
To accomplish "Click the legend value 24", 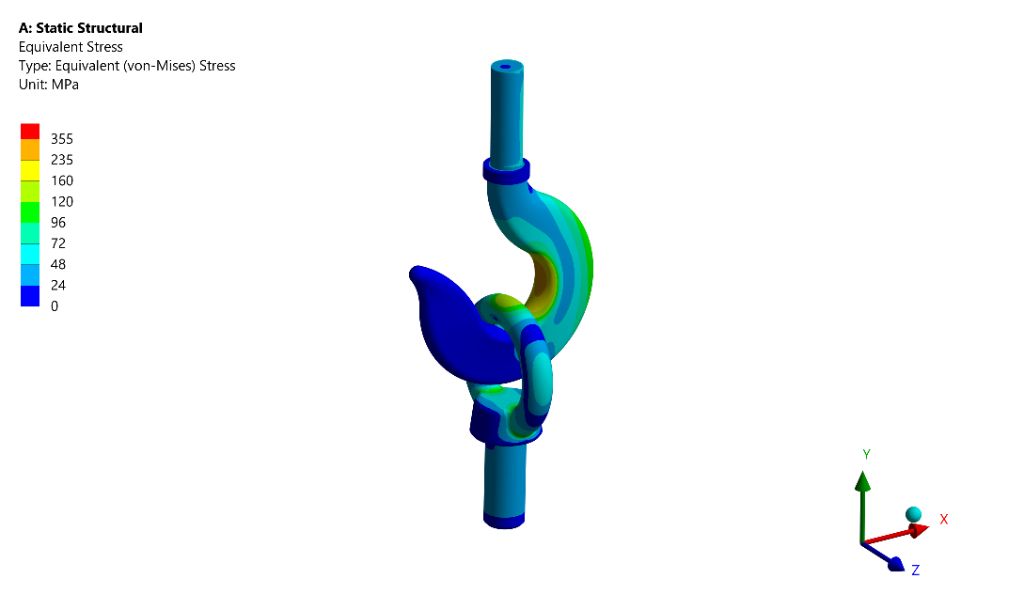I will (58, 285).
